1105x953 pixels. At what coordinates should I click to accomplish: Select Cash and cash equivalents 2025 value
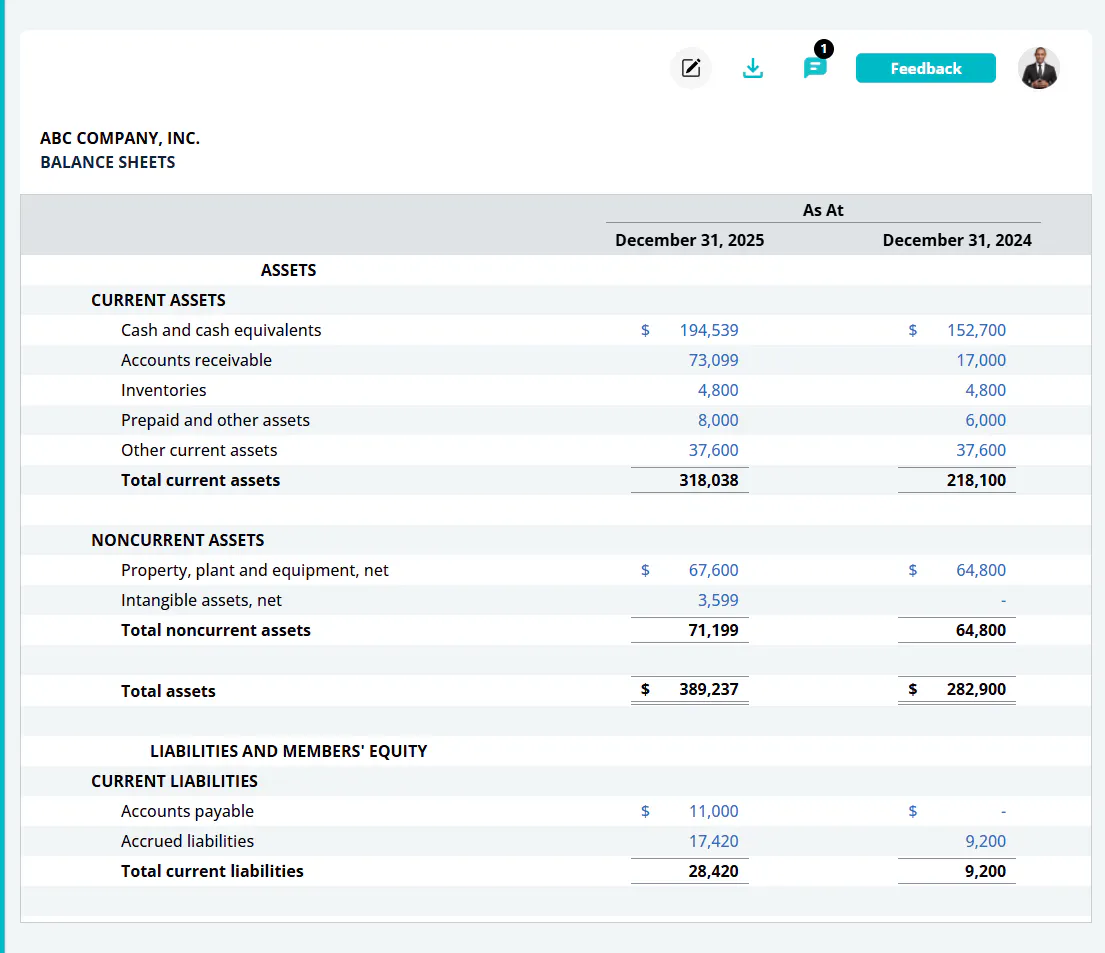point(708,331)
